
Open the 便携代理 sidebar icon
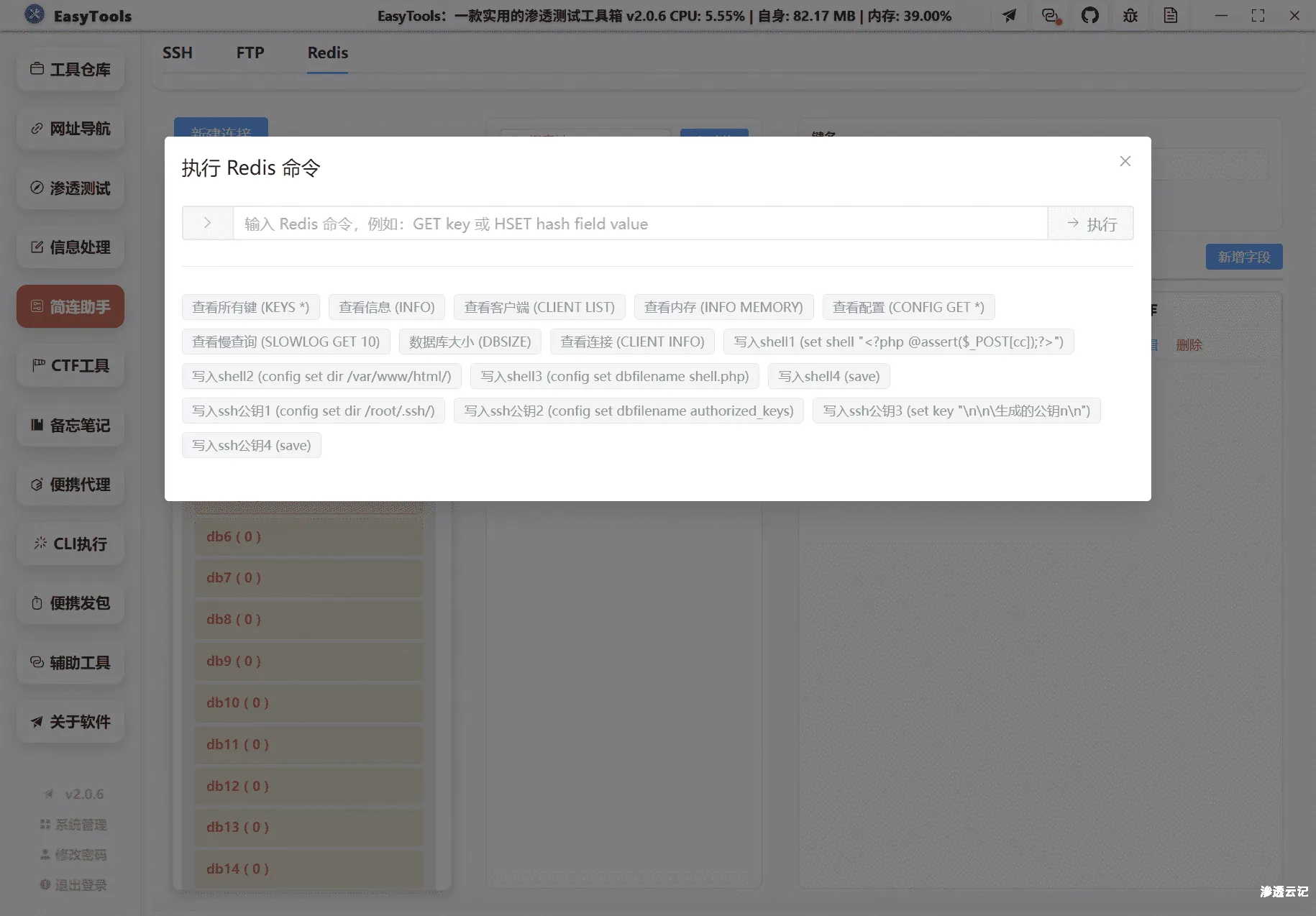(x=70, y=485)
